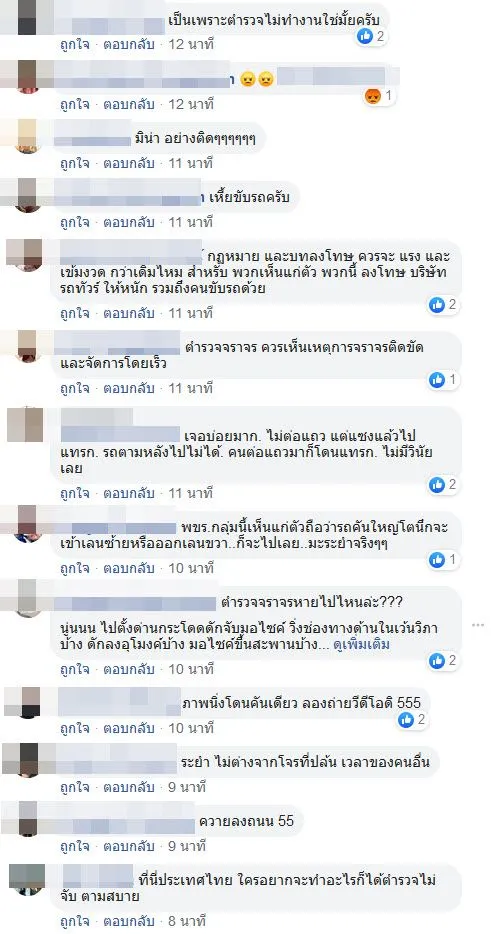Click like reaction icon on ตำรวจจราจรหายไปไหน comment
The image size is (491, 934).
(437, 661)
